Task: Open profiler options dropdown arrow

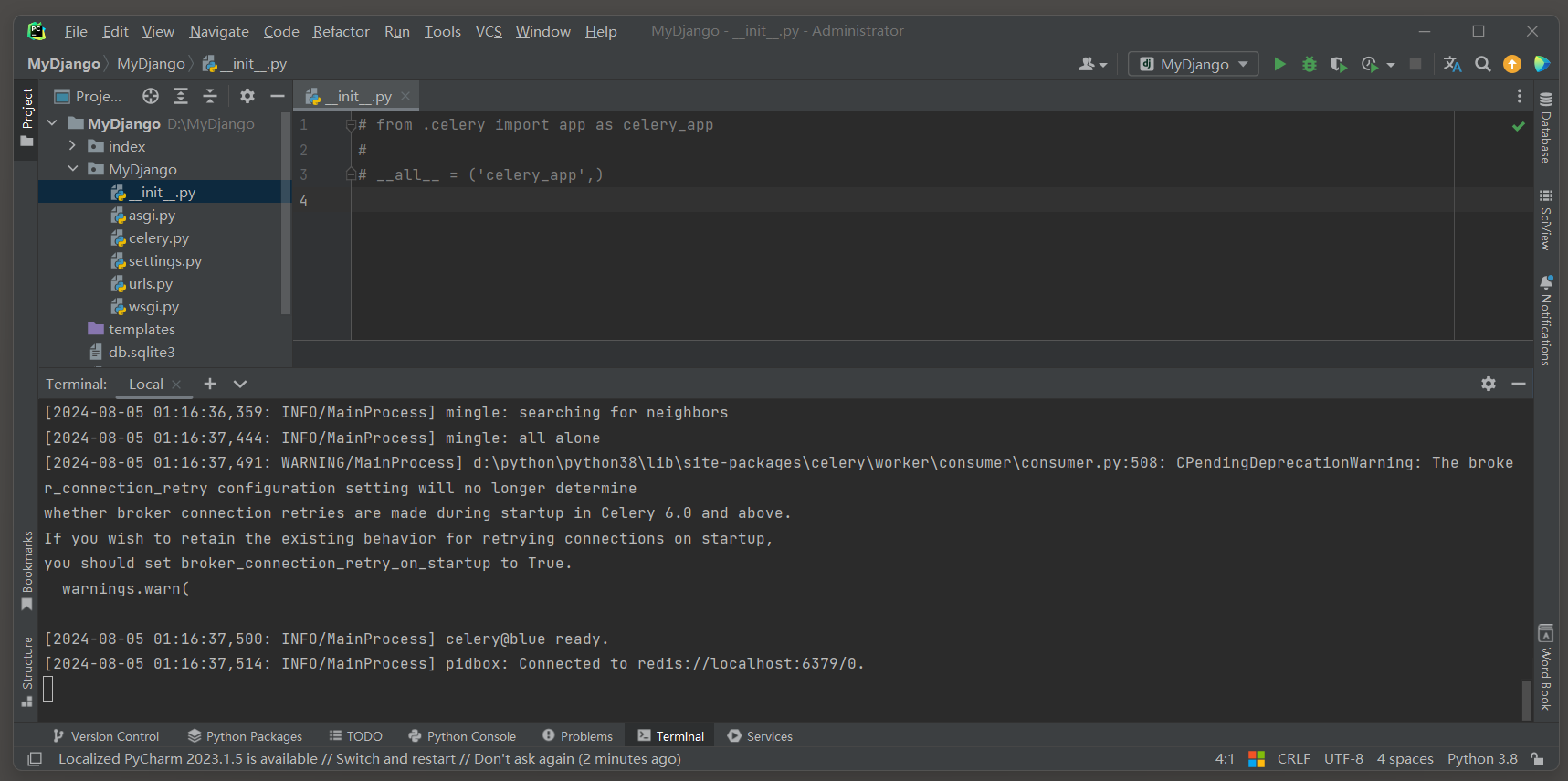Action: click(1391, 65)
